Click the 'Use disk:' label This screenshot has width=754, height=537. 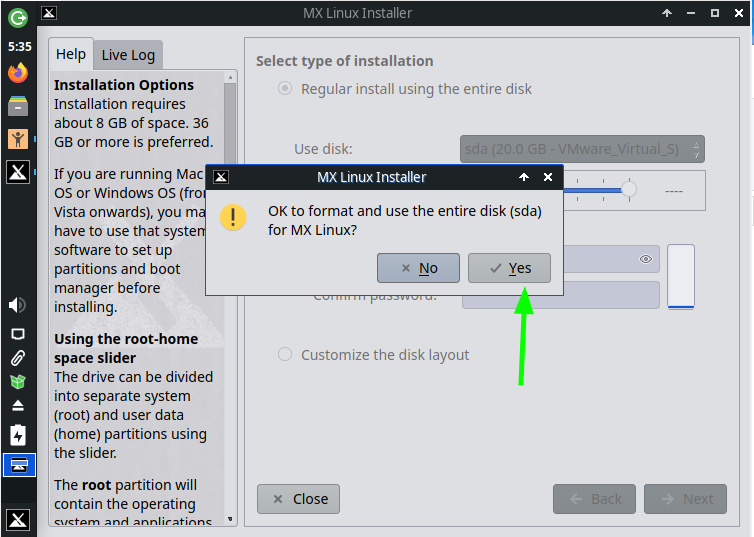pos(323,149)
